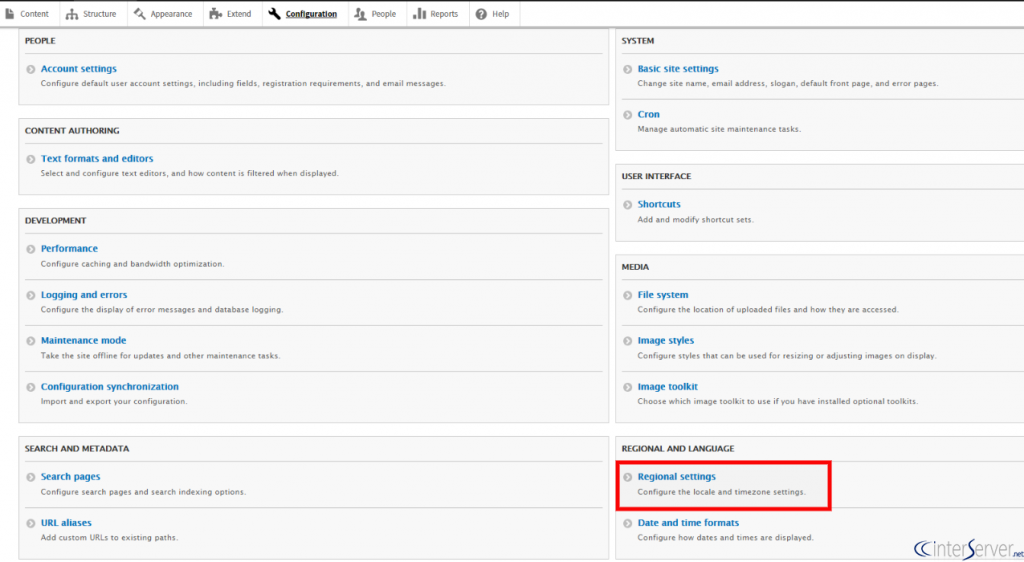Open Image styles link
Screen dimensions: 1024x562
665,341
